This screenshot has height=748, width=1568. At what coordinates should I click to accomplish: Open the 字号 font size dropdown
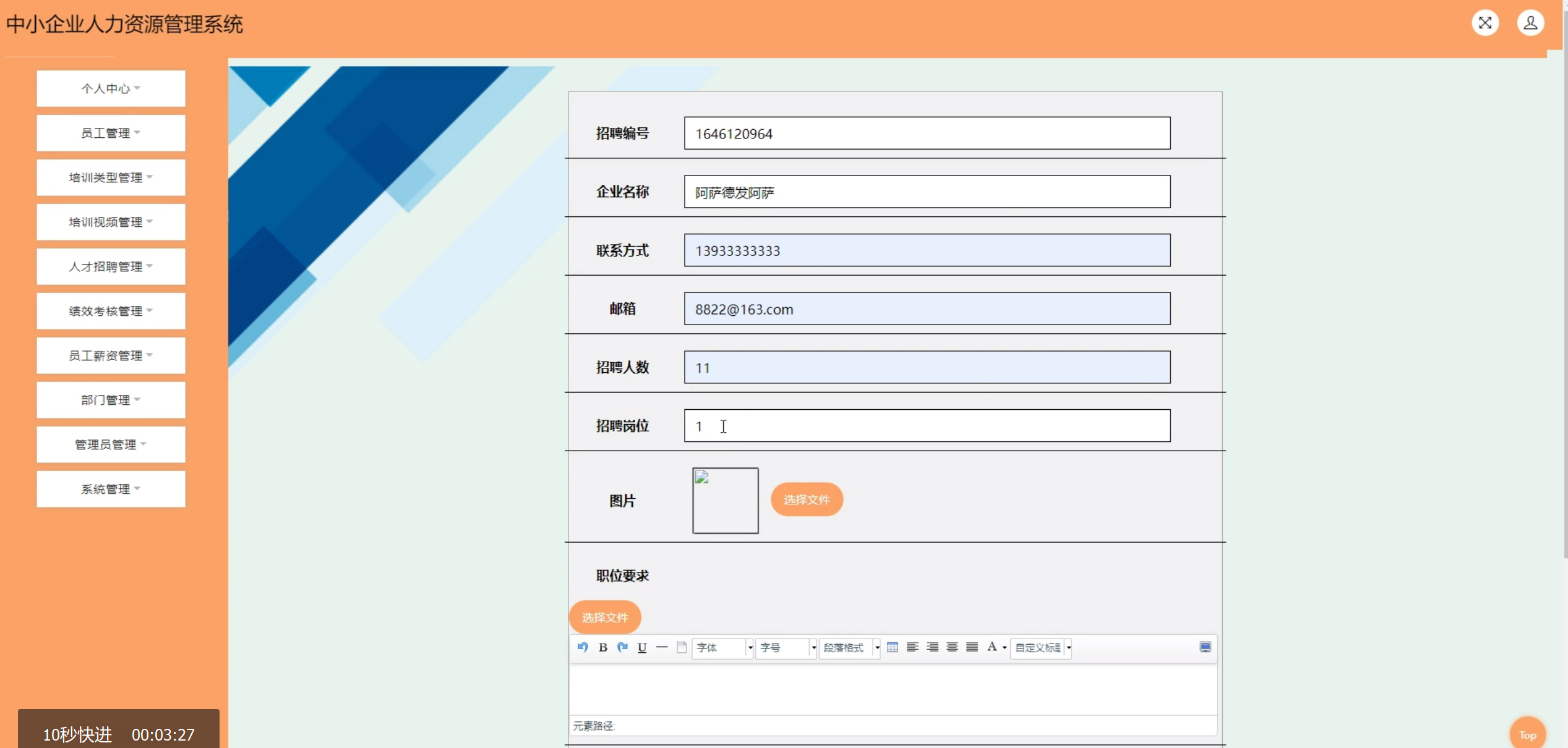(786, 648)
